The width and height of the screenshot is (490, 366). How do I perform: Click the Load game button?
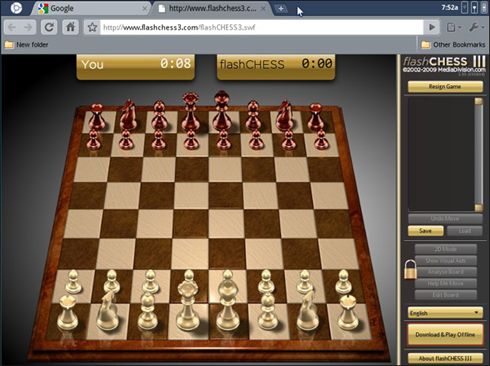[465, 231]
